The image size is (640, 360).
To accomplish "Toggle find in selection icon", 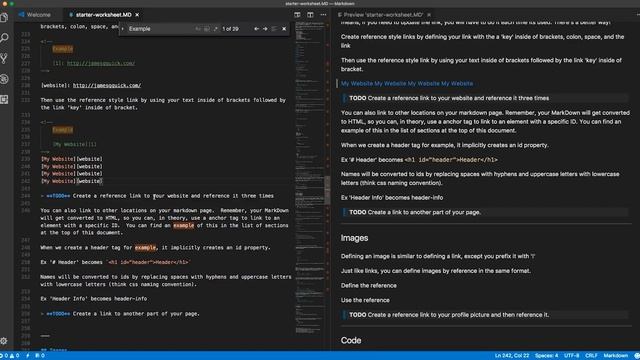I will click(274, 29).
